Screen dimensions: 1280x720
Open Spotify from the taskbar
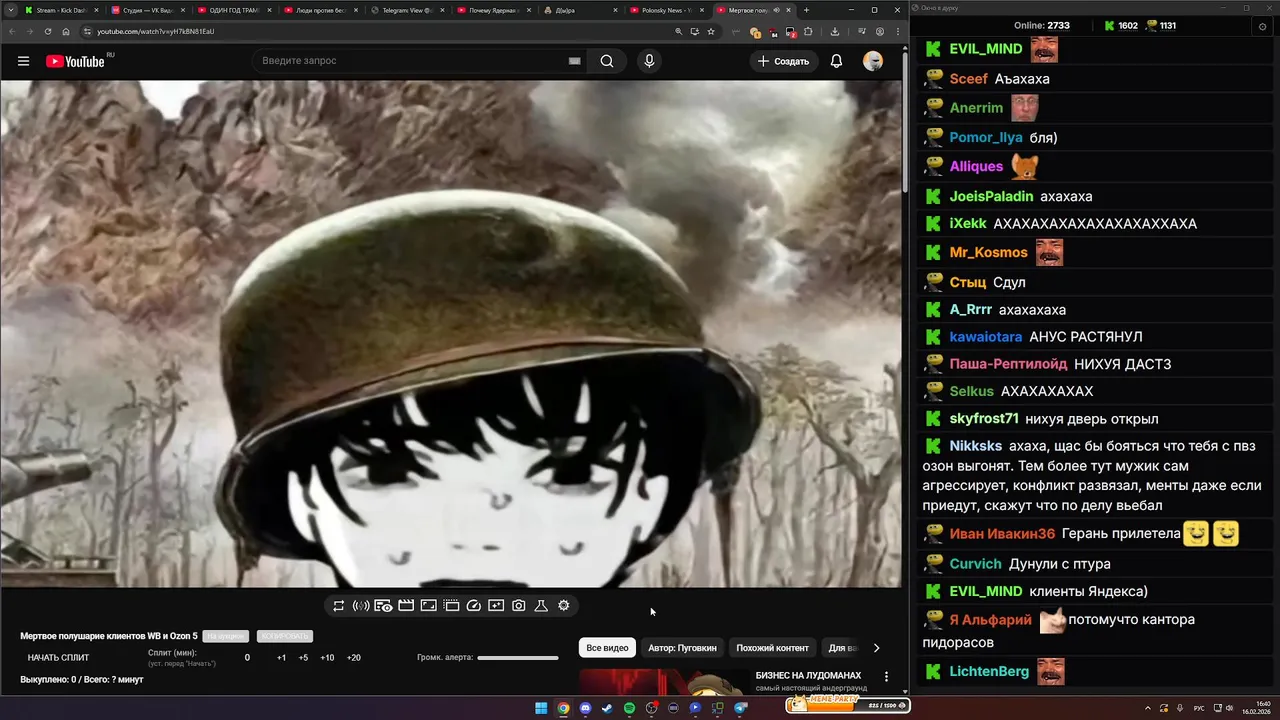pyautogui.click(x=629, y=708)
